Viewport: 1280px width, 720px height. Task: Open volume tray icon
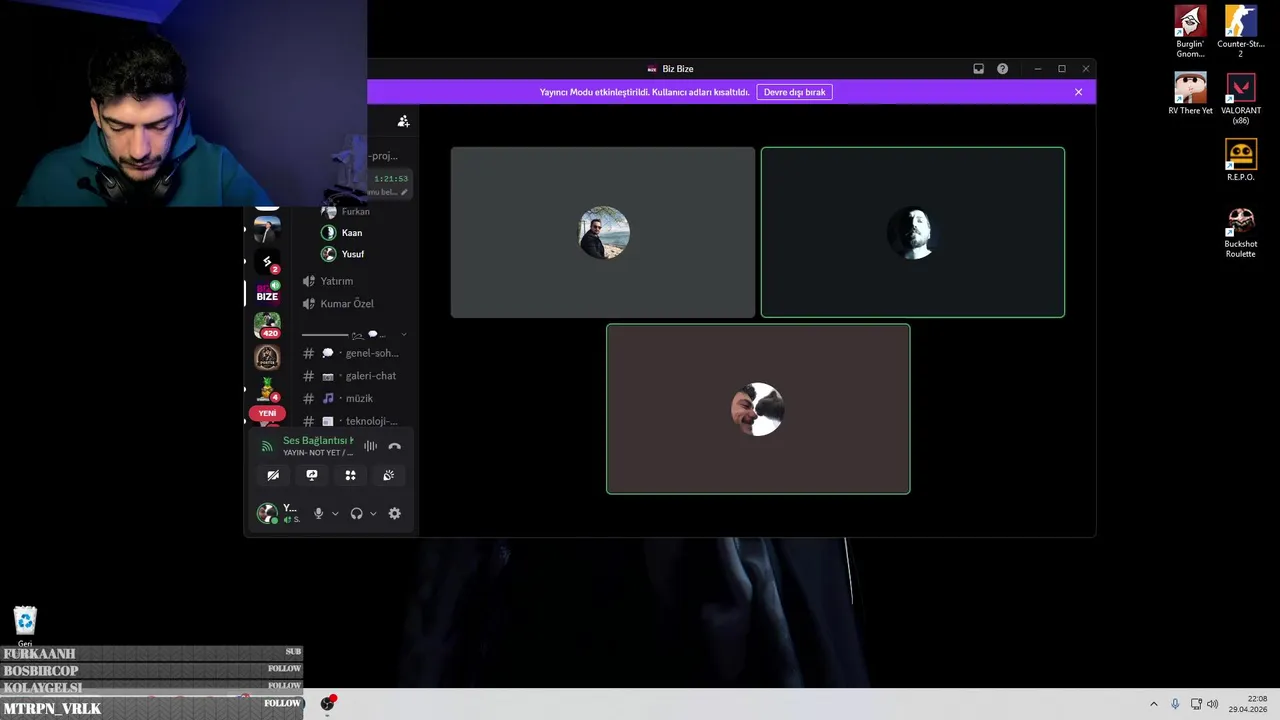coord(1213,704)
